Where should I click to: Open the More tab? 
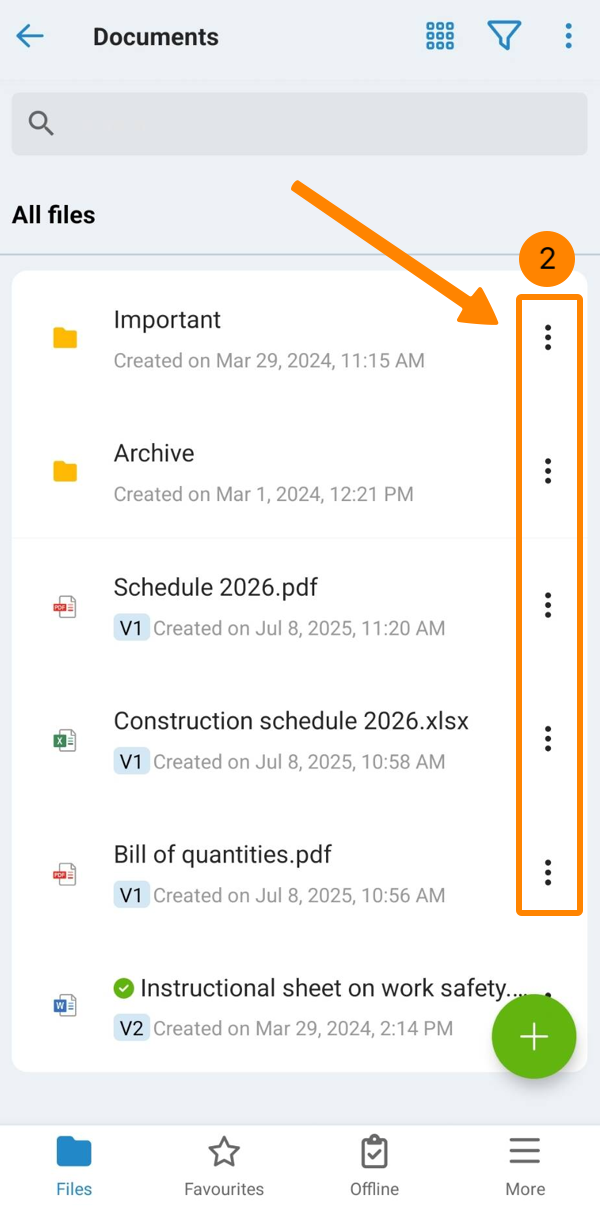coord(525,1166)
